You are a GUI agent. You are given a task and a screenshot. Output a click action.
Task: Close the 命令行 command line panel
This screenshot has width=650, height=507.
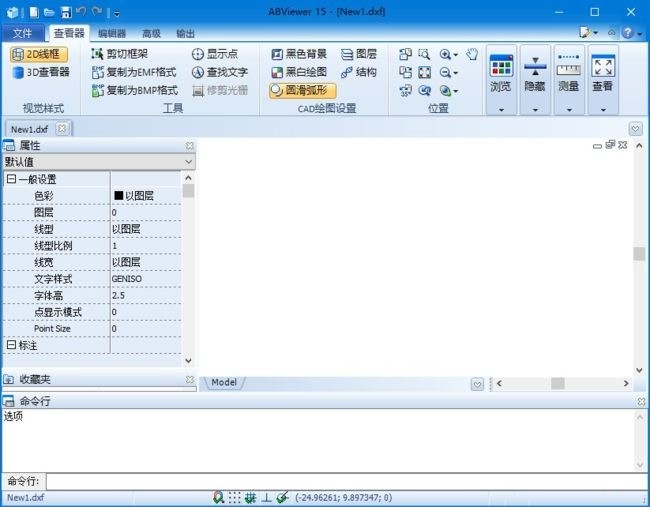[641, 401]
